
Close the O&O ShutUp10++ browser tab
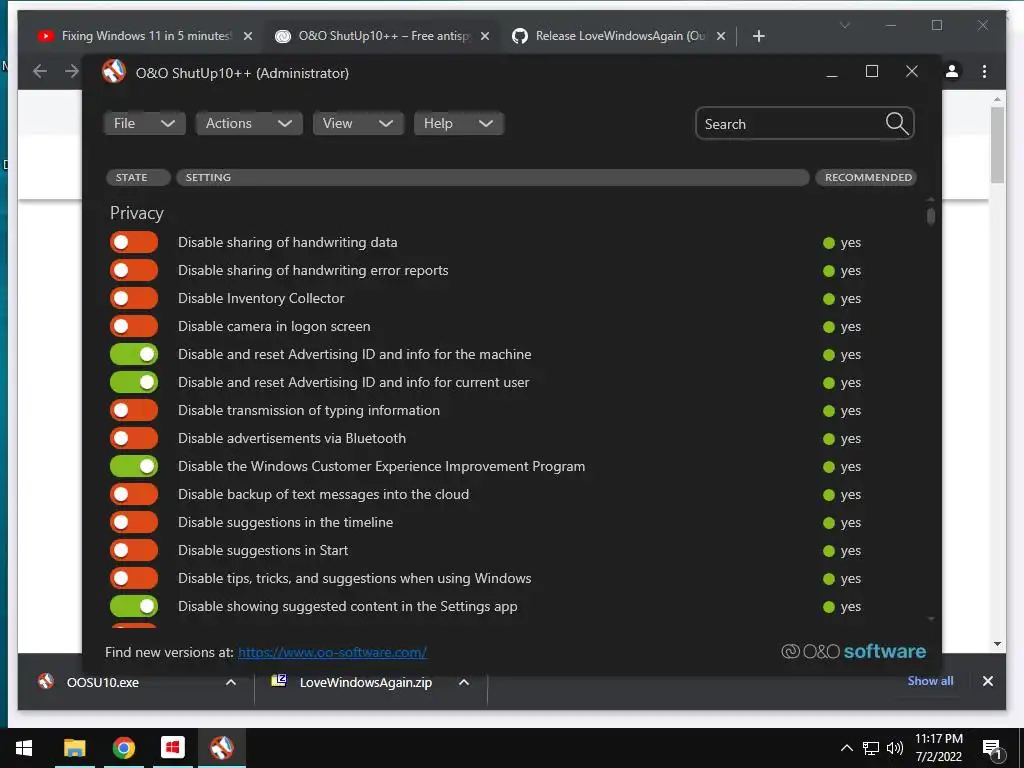point(485,36)
